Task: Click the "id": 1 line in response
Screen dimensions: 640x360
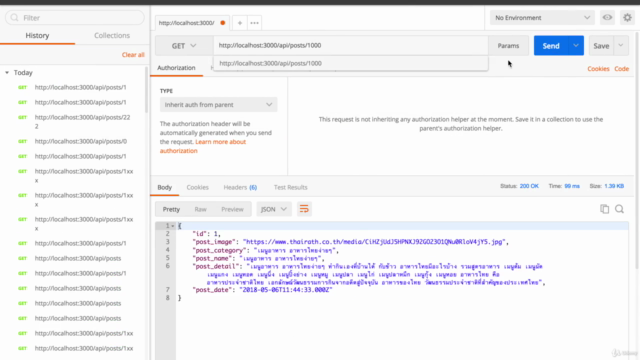Action: pyautogui.click(x=207, y=234)
